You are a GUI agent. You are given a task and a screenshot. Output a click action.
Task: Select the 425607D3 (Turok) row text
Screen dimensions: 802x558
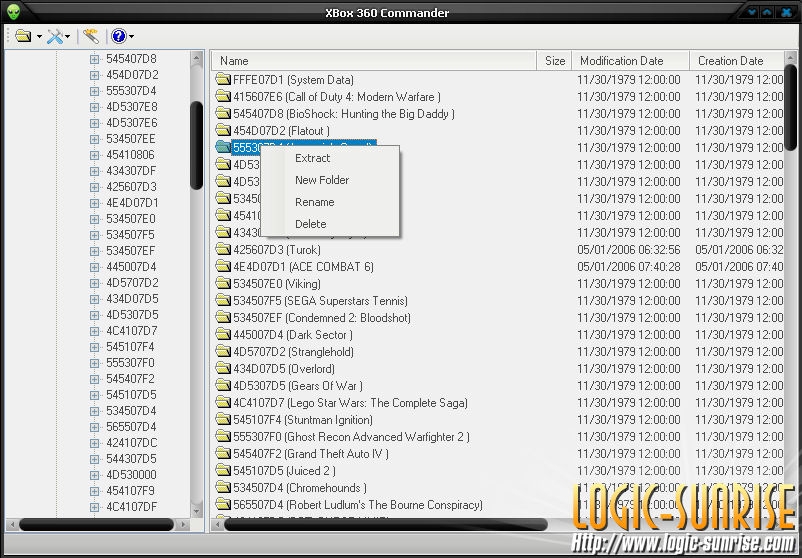coord(277,250)
